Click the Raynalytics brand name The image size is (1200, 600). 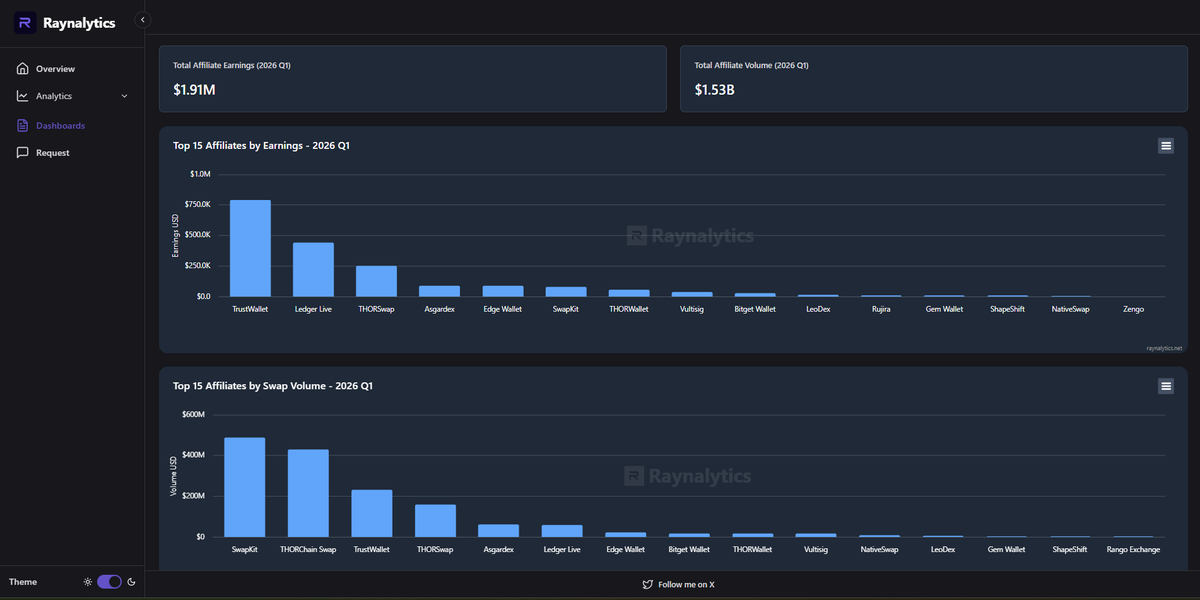[79, 23]
